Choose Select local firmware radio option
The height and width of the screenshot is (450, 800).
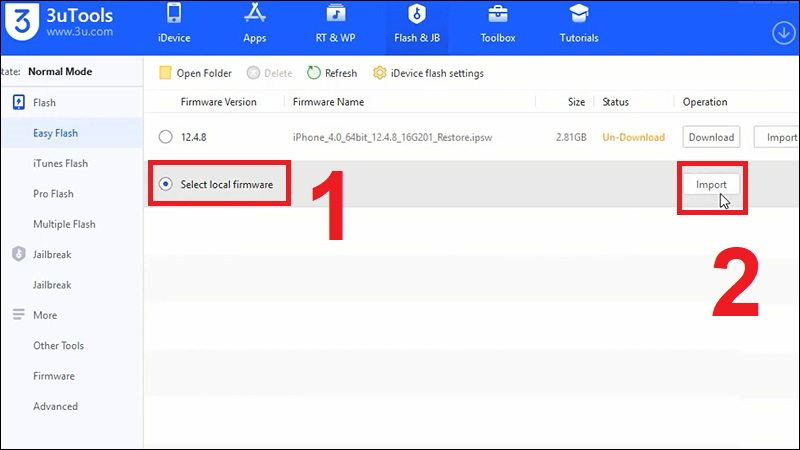click(x=166, y=184)
